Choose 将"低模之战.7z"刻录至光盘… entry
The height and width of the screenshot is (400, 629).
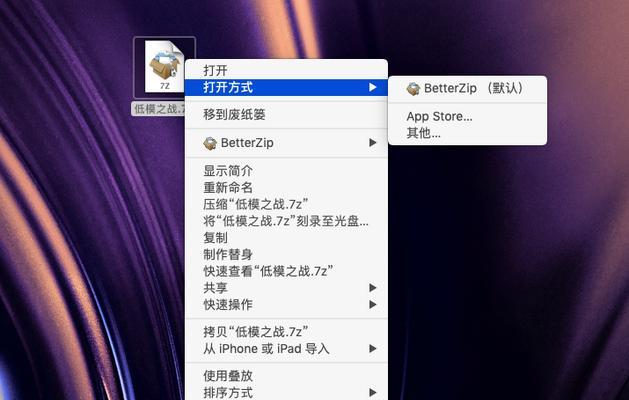286,221
